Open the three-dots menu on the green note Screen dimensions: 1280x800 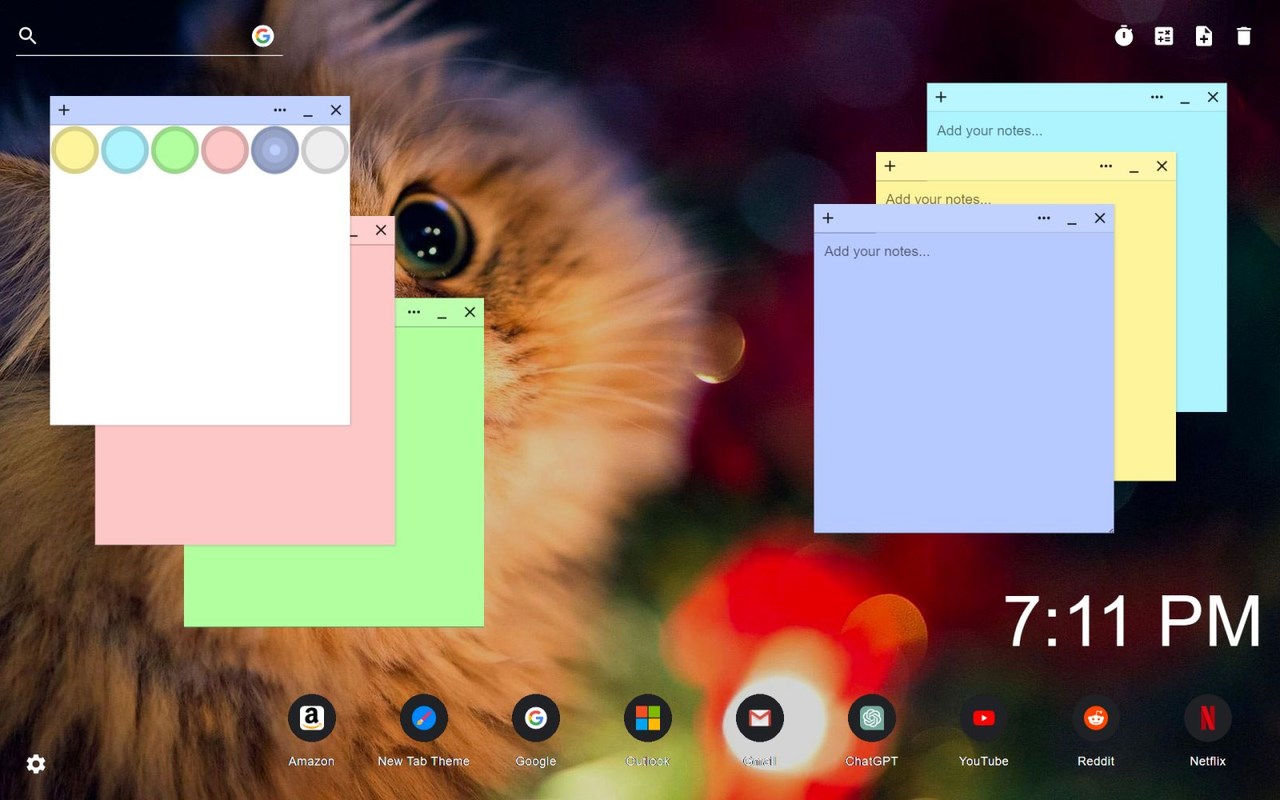pos(414,312)
